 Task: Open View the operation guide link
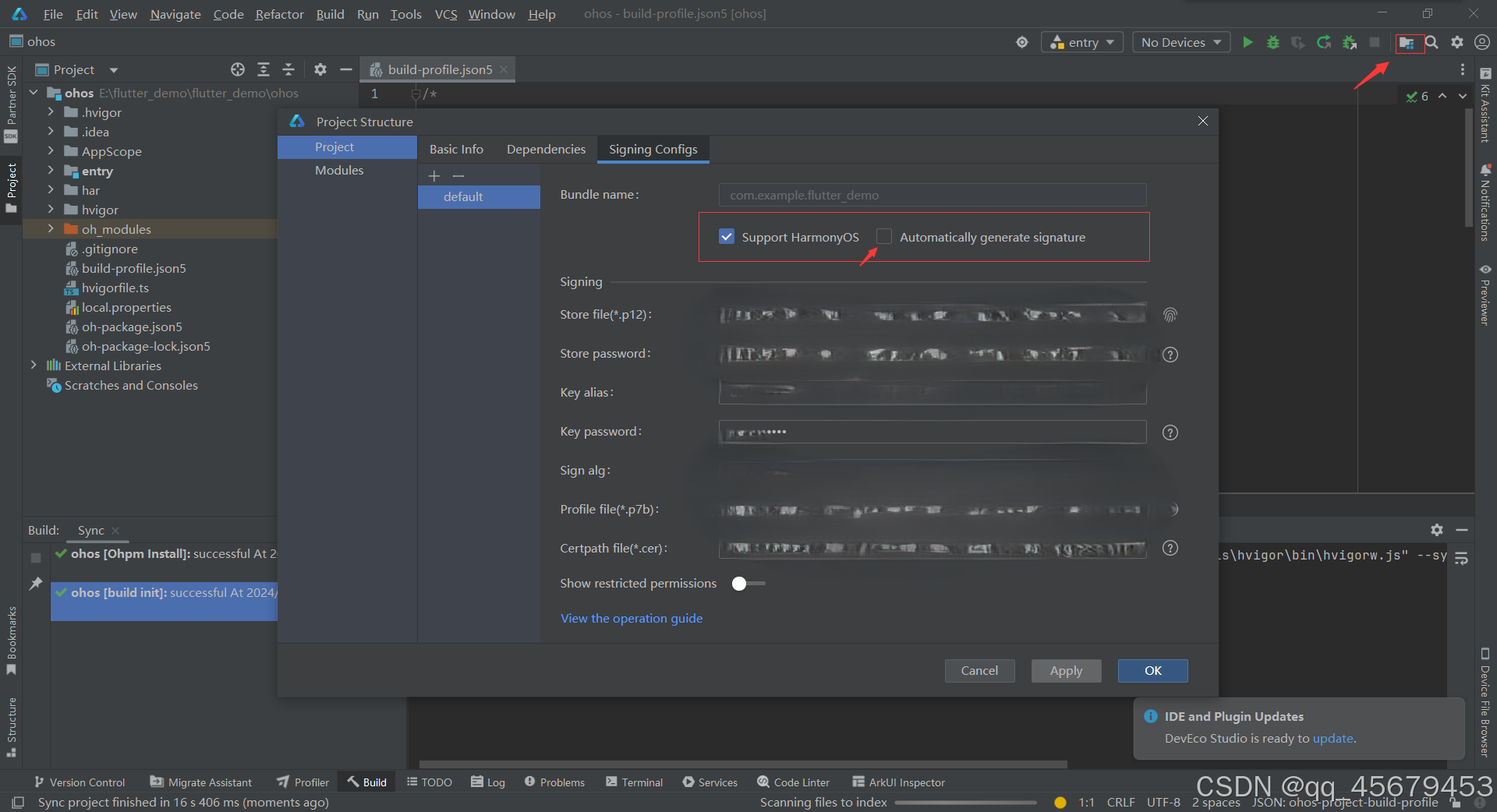tap(632, 618)
